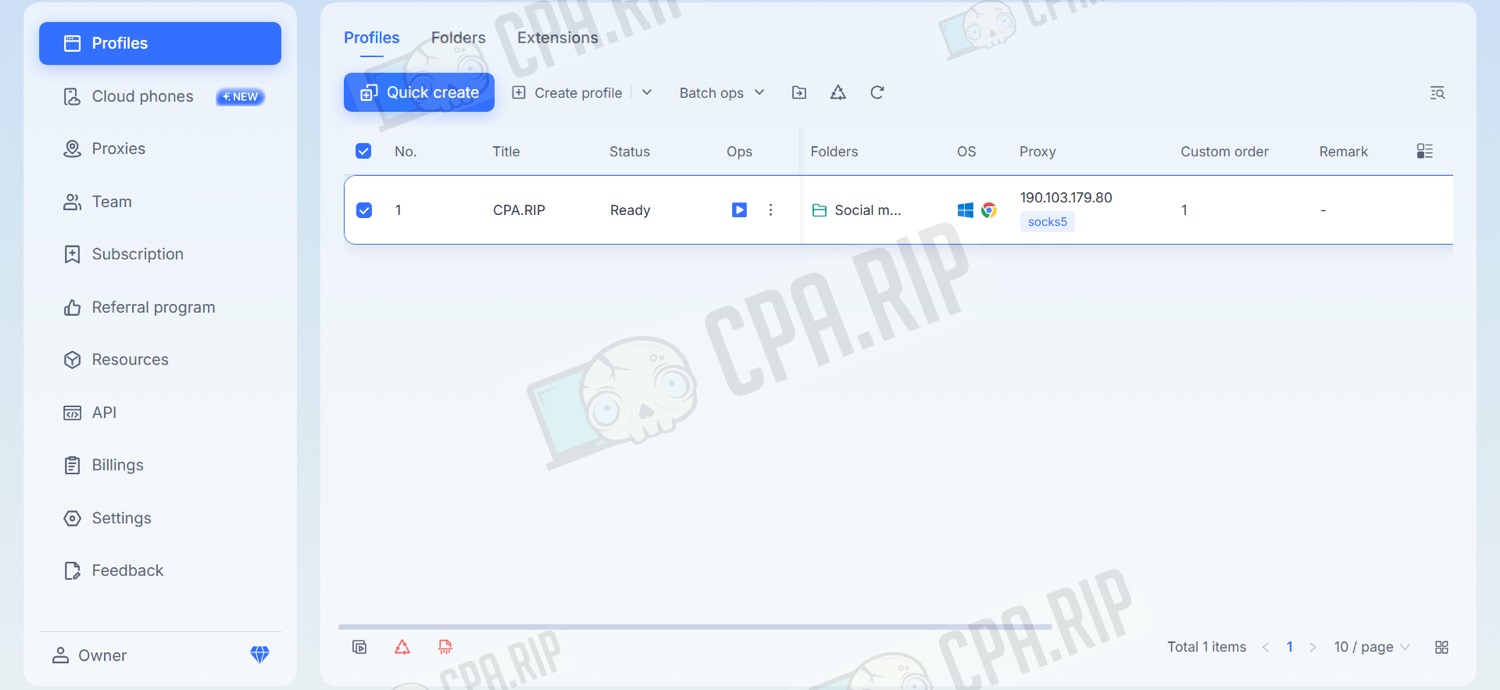The height and width of the screenshot is (690, 1500).
Task: Open the Batch ops dropdown
Action: (721, 93)
